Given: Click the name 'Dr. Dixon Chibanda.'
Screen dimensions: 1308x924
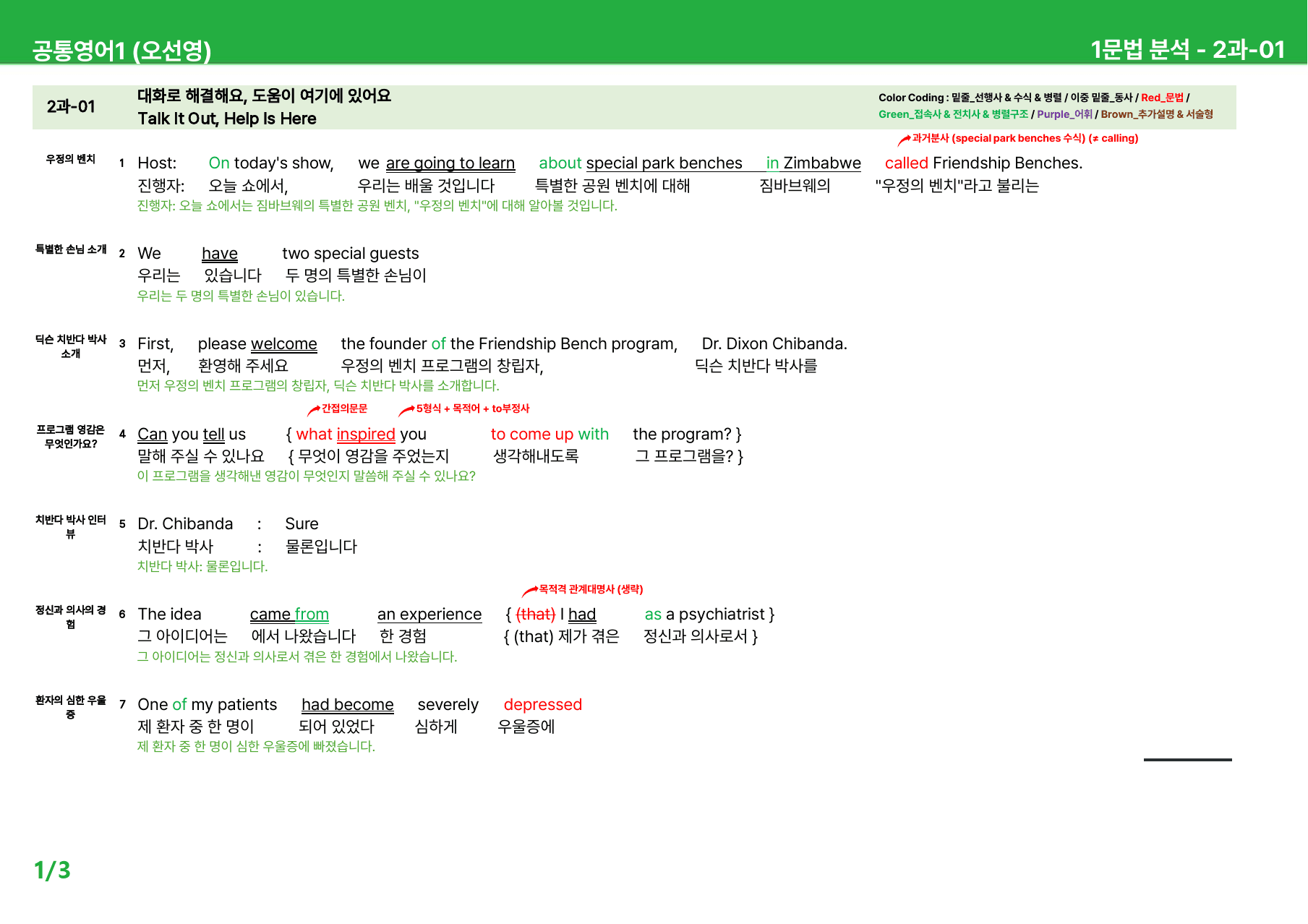Looking at the screenshot, I should click(774, 344).
